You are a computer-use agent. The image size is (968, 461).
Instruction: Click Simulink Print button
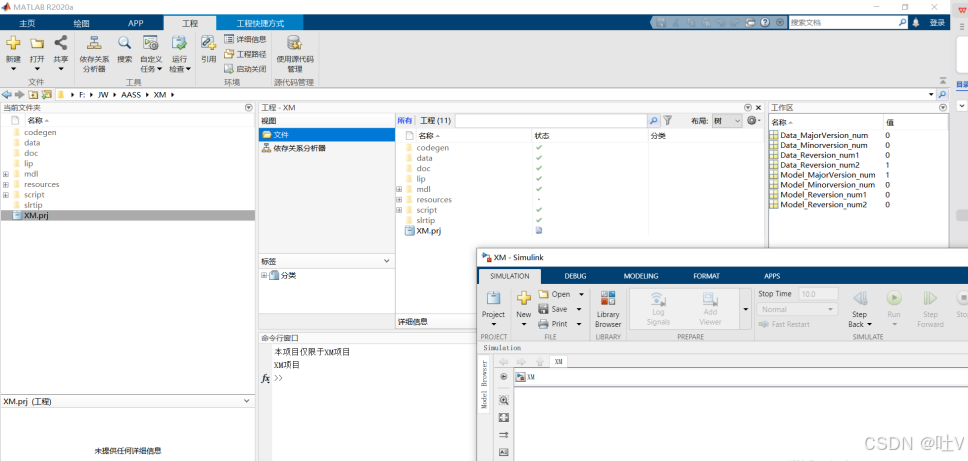[553, 324]
